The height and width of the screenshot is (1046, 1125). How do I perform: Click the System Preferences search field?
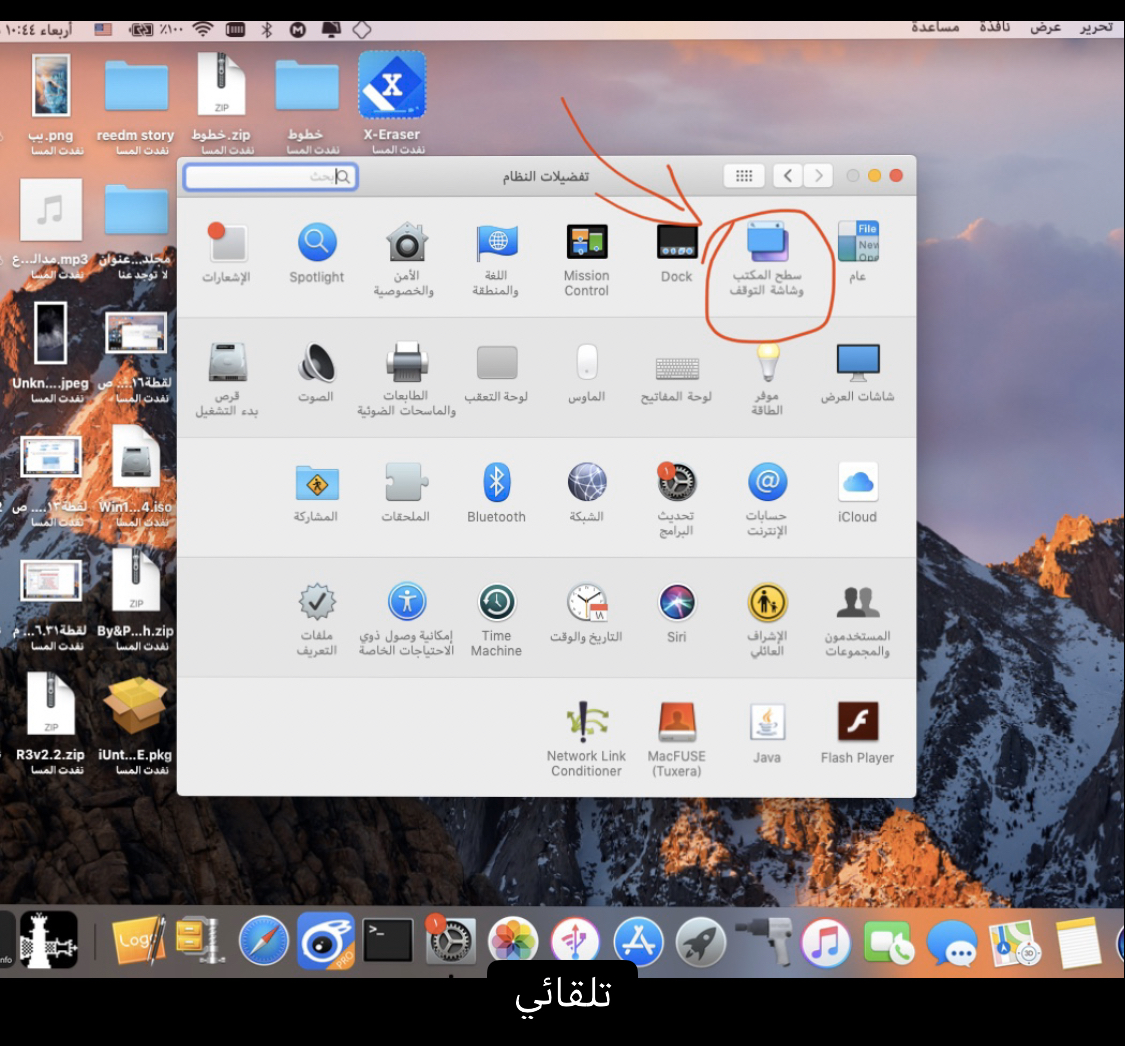[x=271, y=176]
